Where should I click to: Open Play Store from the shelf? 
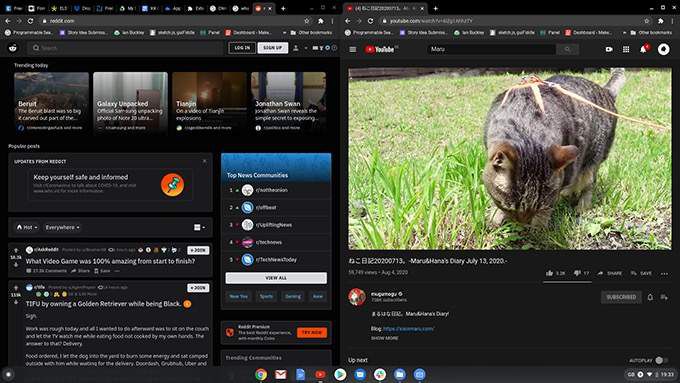340,374
